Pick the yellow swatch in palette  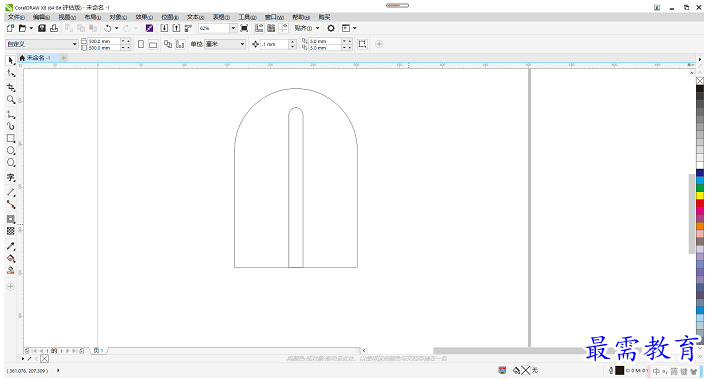tap(700, 196)
